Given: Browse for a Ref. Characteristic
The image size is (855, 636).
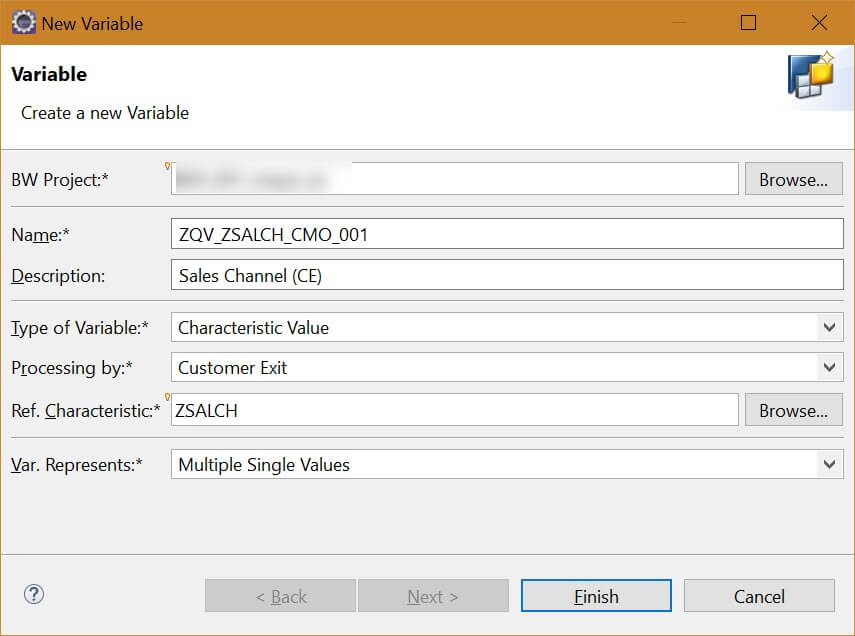Looking at the screenshot, I should click(x=793, y=409).
